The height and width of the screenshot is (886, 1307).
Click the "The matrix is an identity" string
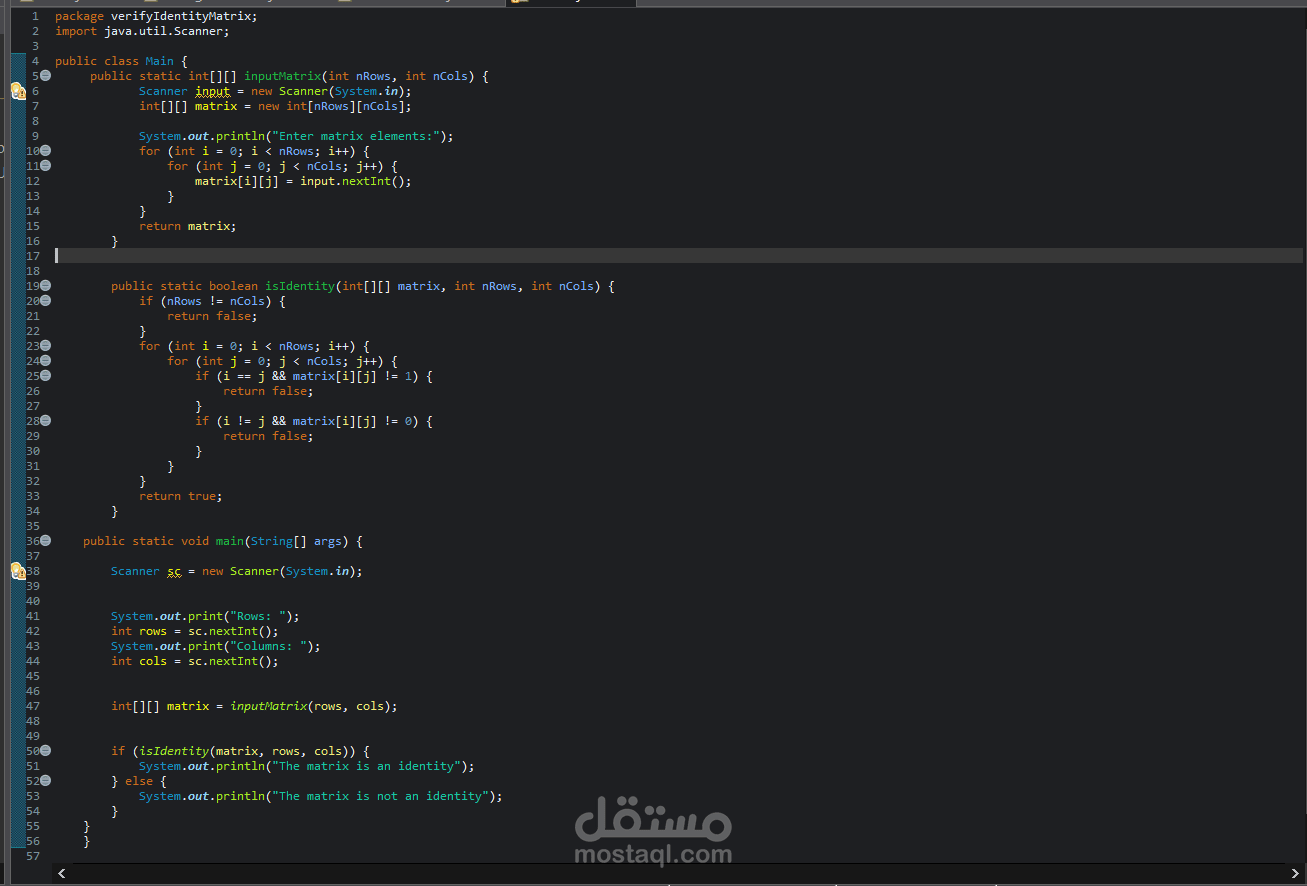(x=366, y=766)
